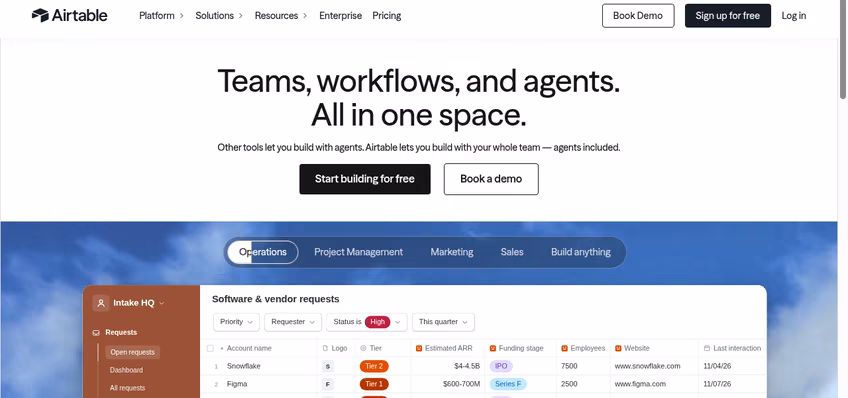
Task: Click the Software & vendor requests title
Action: [275, 299]
